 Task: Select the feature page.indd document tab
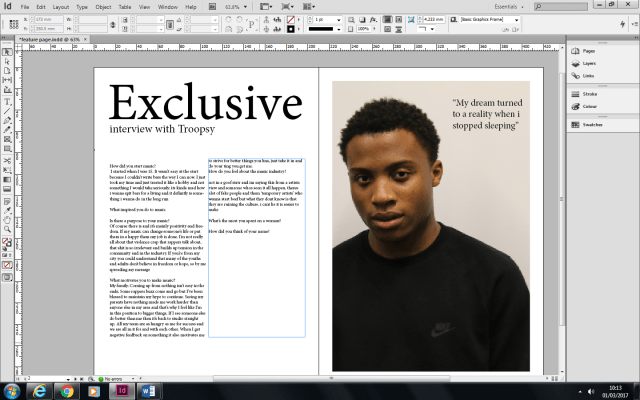click(49, 39)
